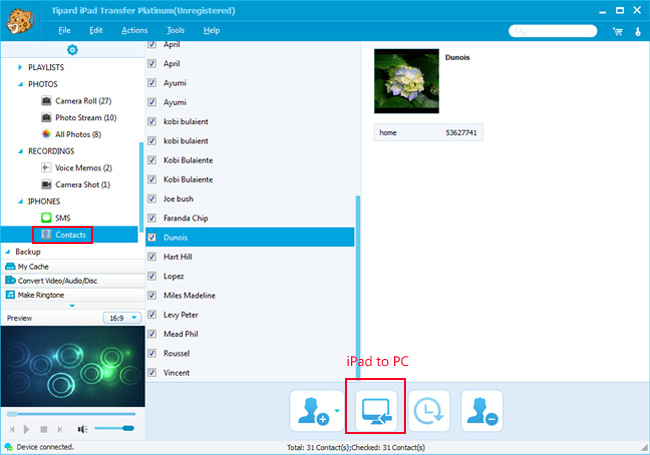Viewport: 650px width, 455px height.
Task: Click the play button in preview
Action: pos(27,429)
